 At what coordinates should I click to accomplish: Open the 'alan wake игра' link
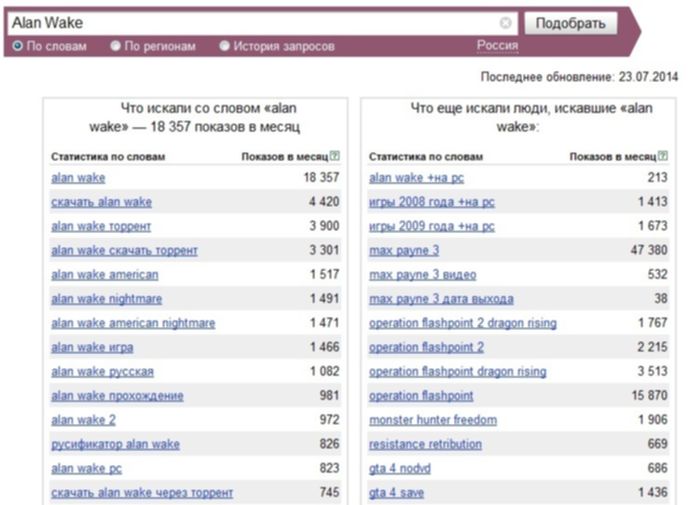[x=92, y=347]
